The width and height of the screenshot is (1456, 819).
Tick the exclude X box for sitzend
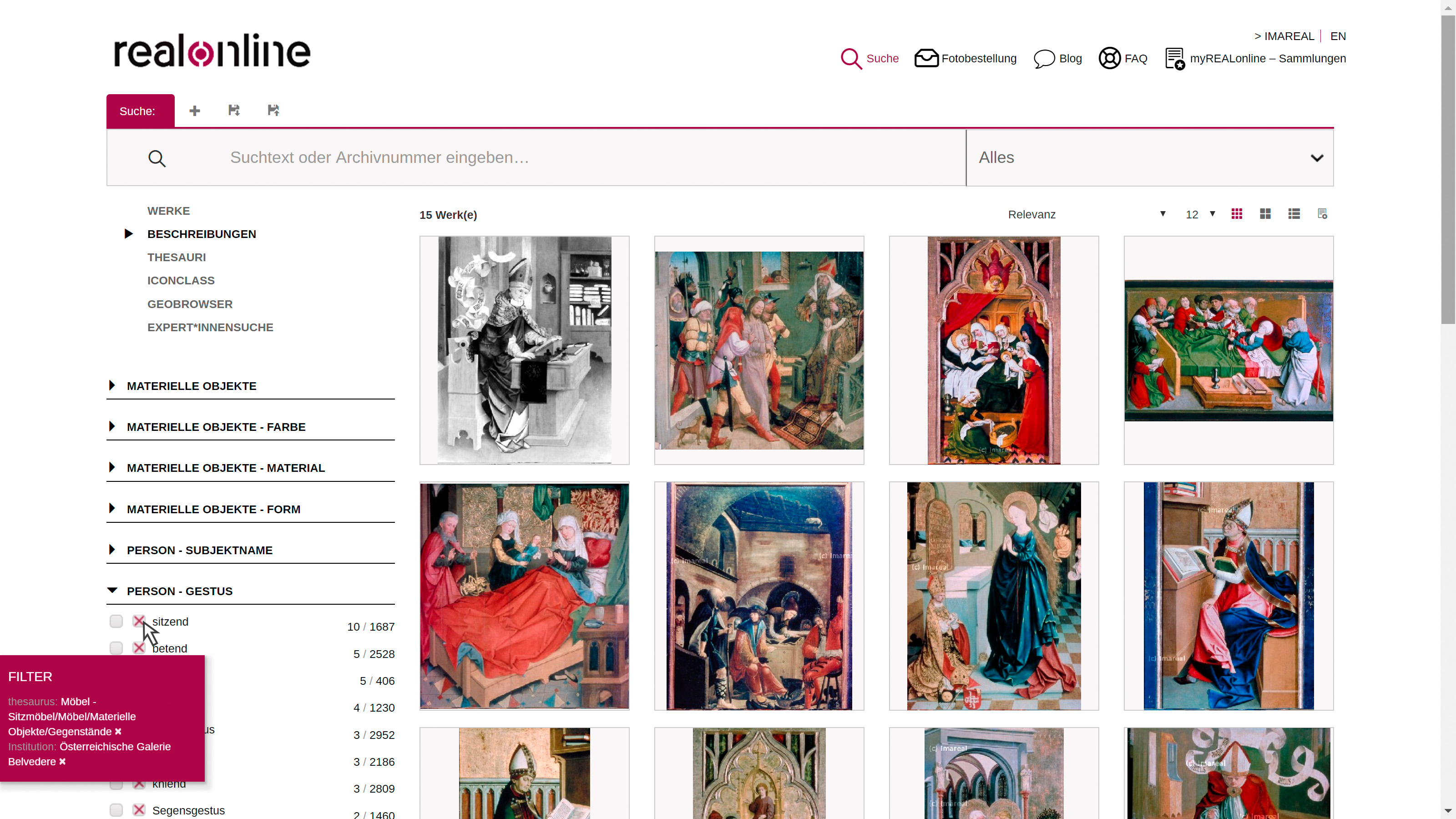pyautogui.click(x=139, y=621)
